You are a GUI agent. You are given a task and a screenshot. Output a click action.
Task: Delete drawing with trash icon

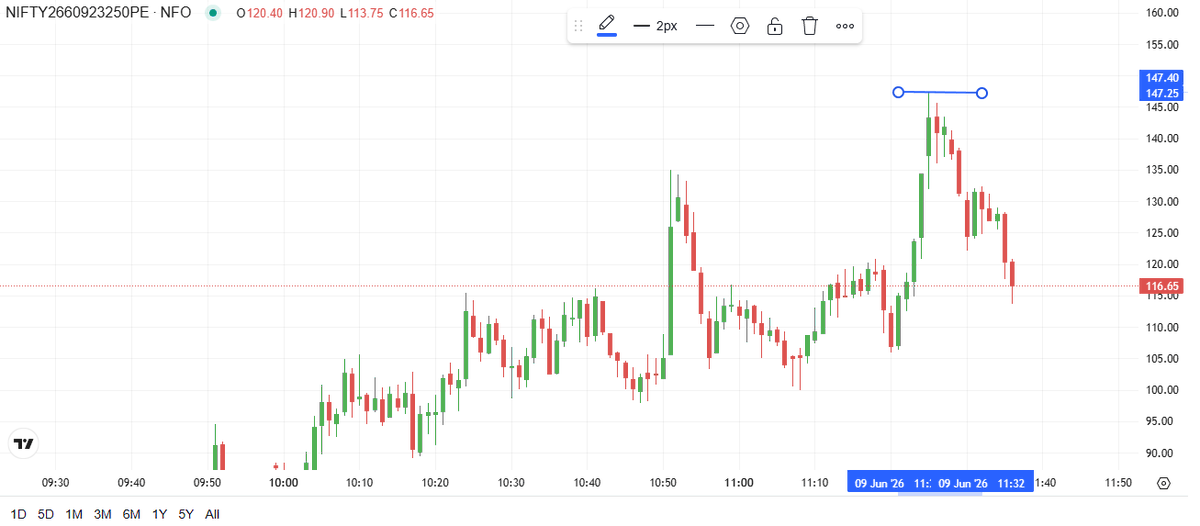click(810, 26)
